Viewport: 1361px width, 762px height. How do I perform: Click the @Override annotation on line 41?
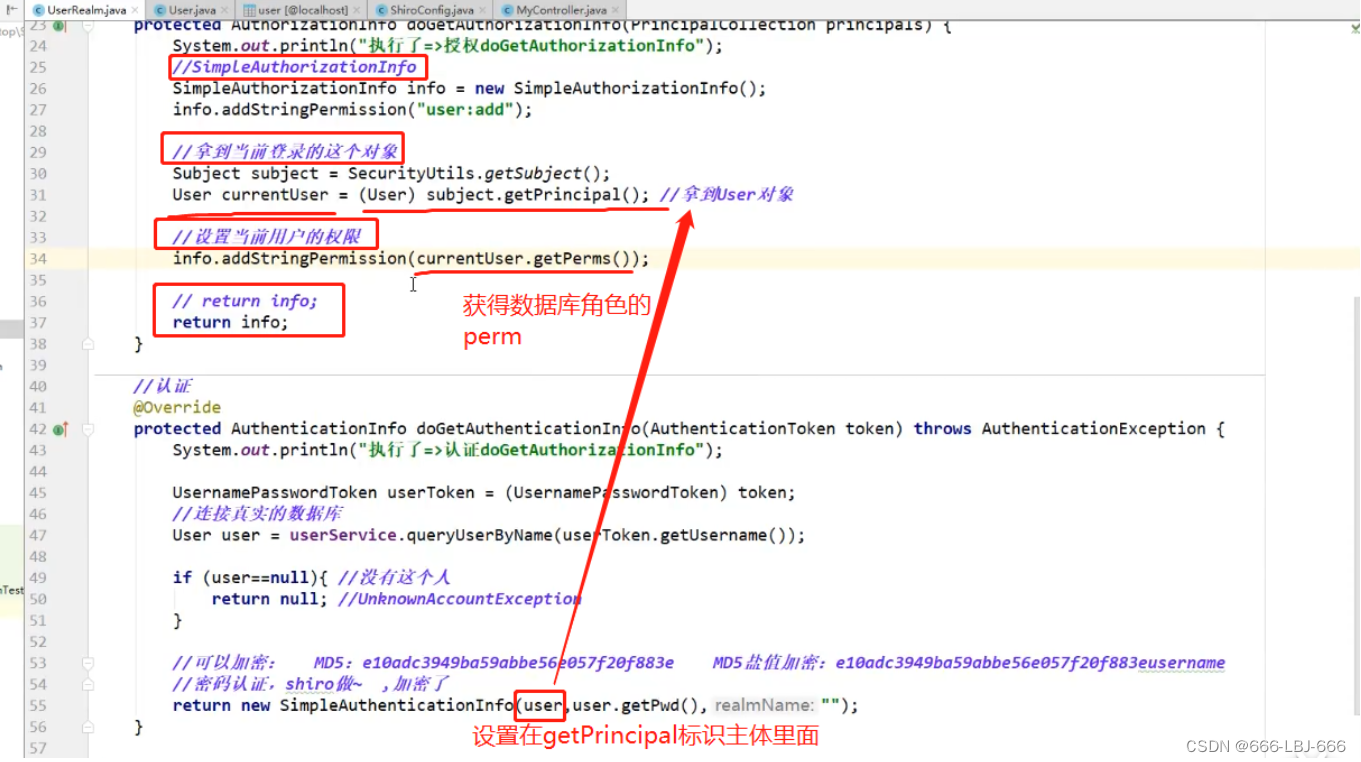[177, 408]
